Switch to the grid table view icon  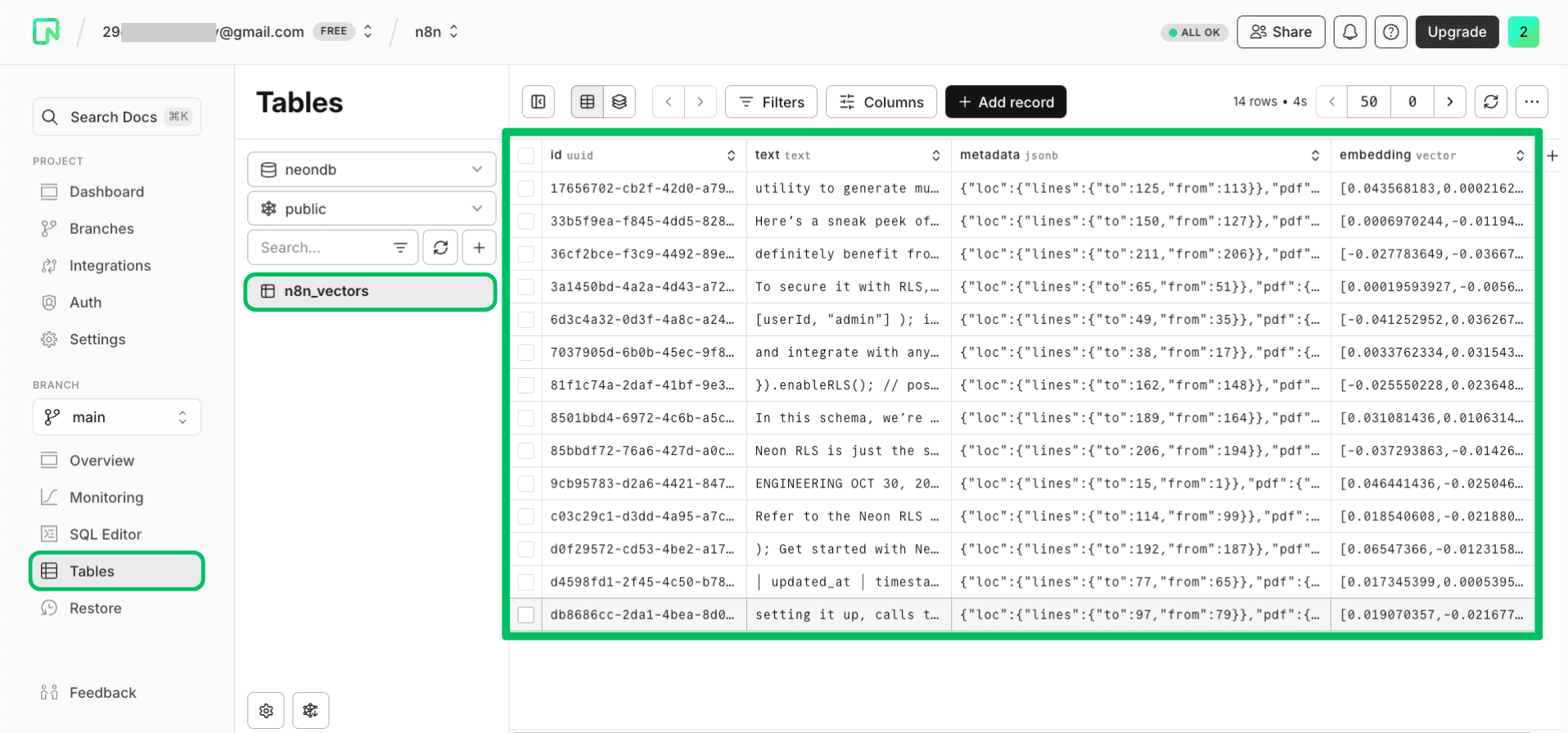coord(587,101)
